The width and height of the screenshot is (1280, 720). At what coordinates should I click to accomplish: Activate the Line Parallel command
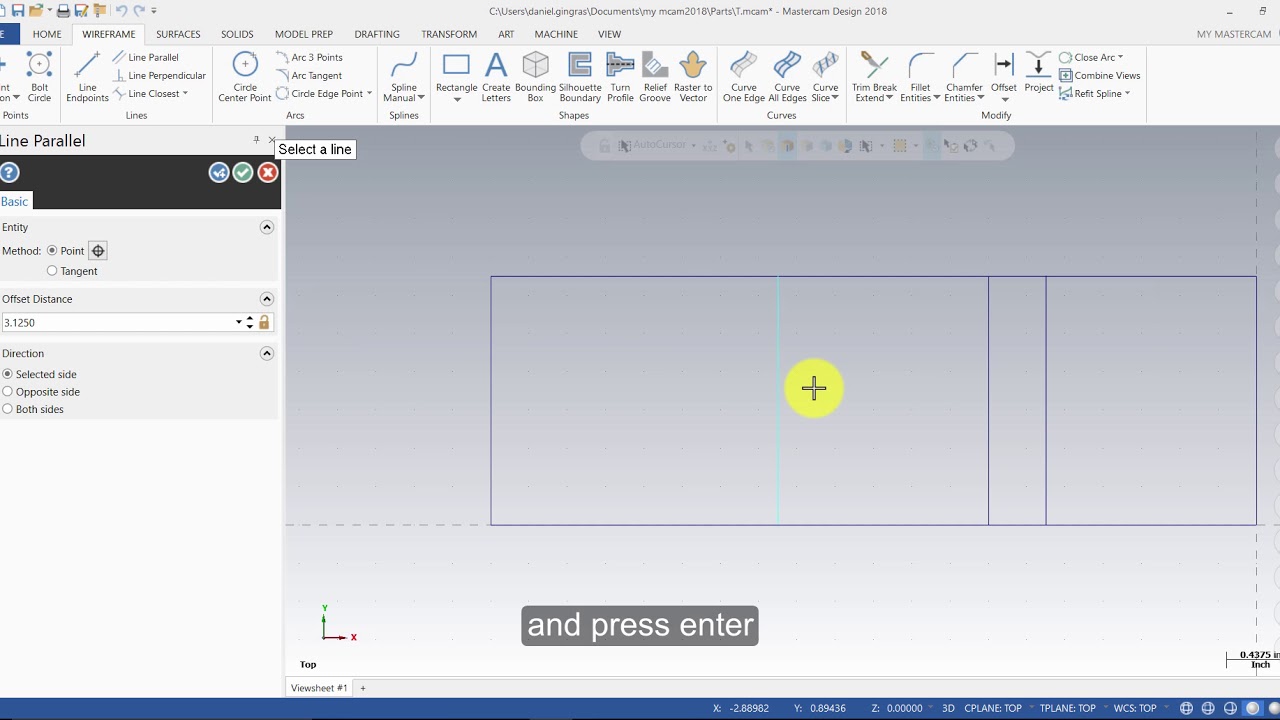coord(146,57)
